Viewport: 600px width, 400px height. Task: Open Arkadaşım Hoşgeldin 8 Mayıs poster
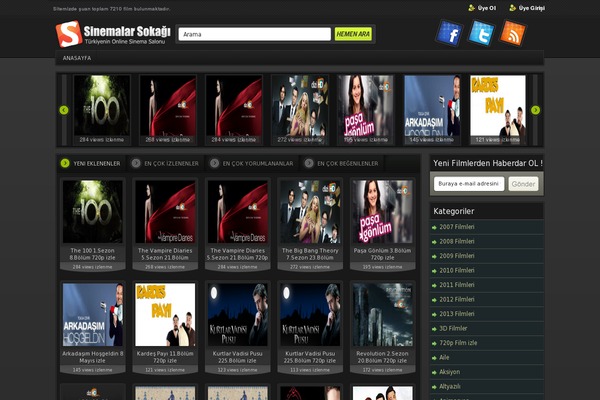[93, 315]
